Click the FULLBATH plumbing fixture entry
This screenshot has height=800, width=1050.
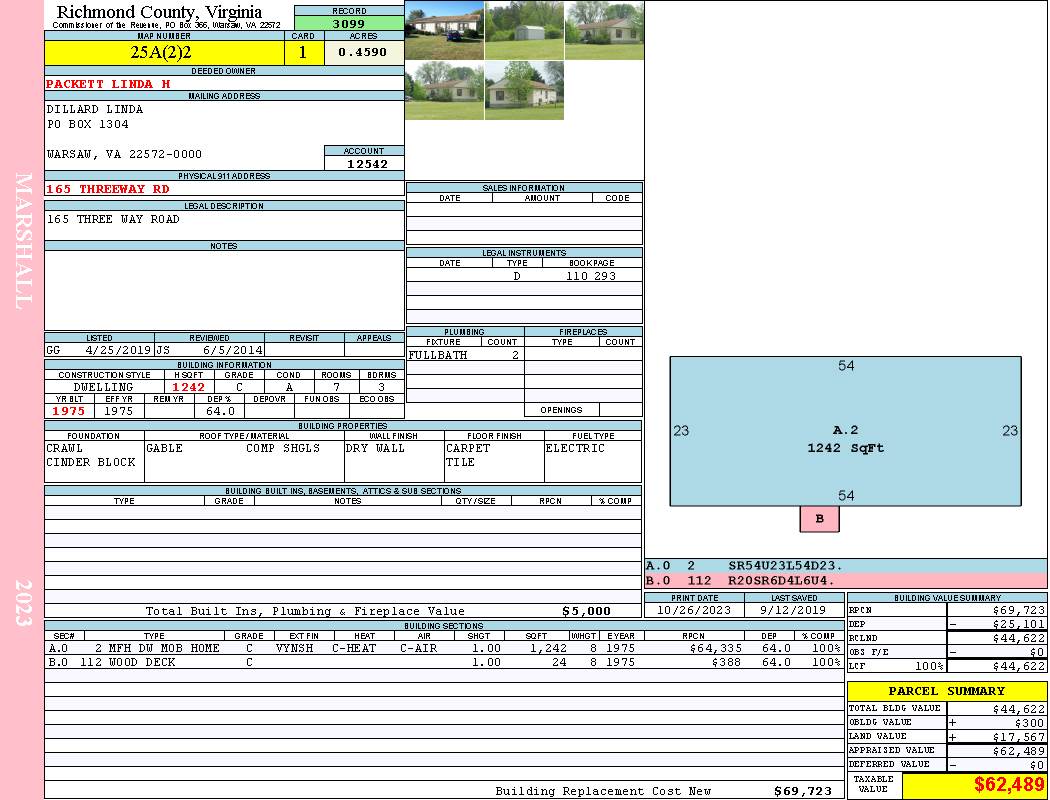coord(436,355)
